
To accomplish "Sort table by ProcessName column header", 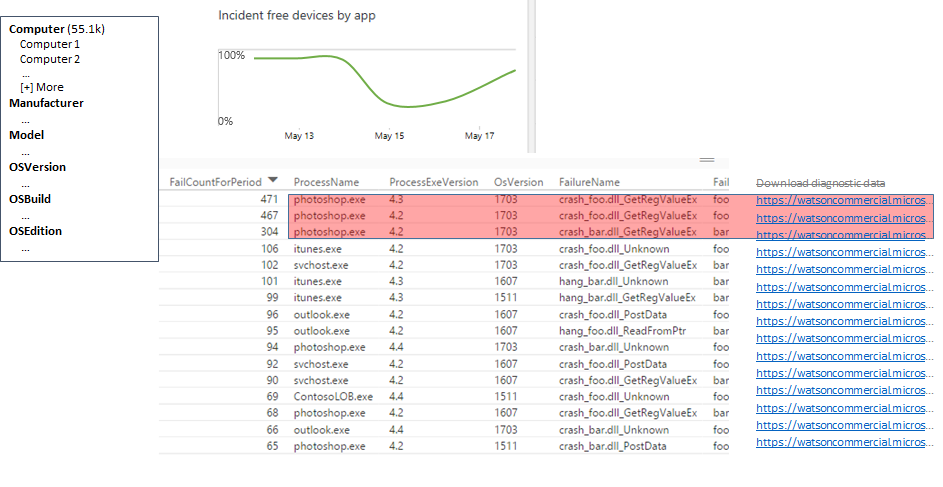I will pyautogui.click(x=326, y=182).
